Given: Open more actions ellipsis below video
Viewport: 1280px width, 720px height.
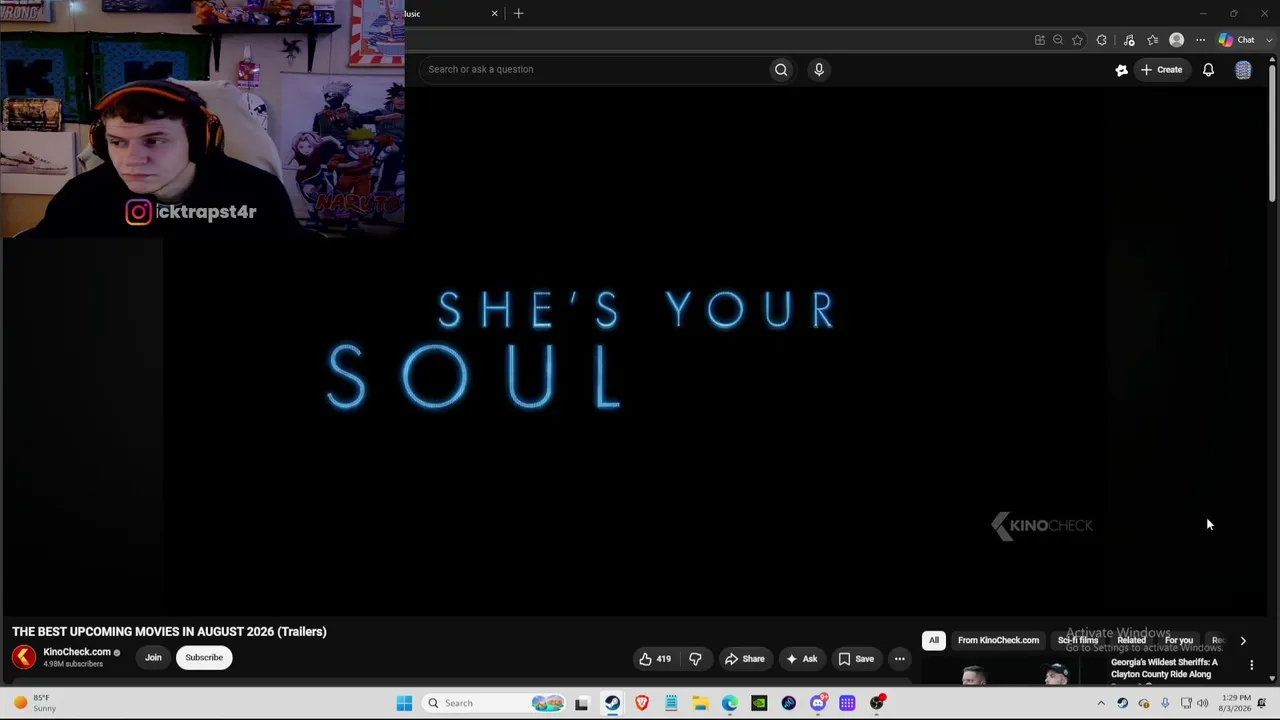Looking at the screenshot, I should click(x=900, y=659).
